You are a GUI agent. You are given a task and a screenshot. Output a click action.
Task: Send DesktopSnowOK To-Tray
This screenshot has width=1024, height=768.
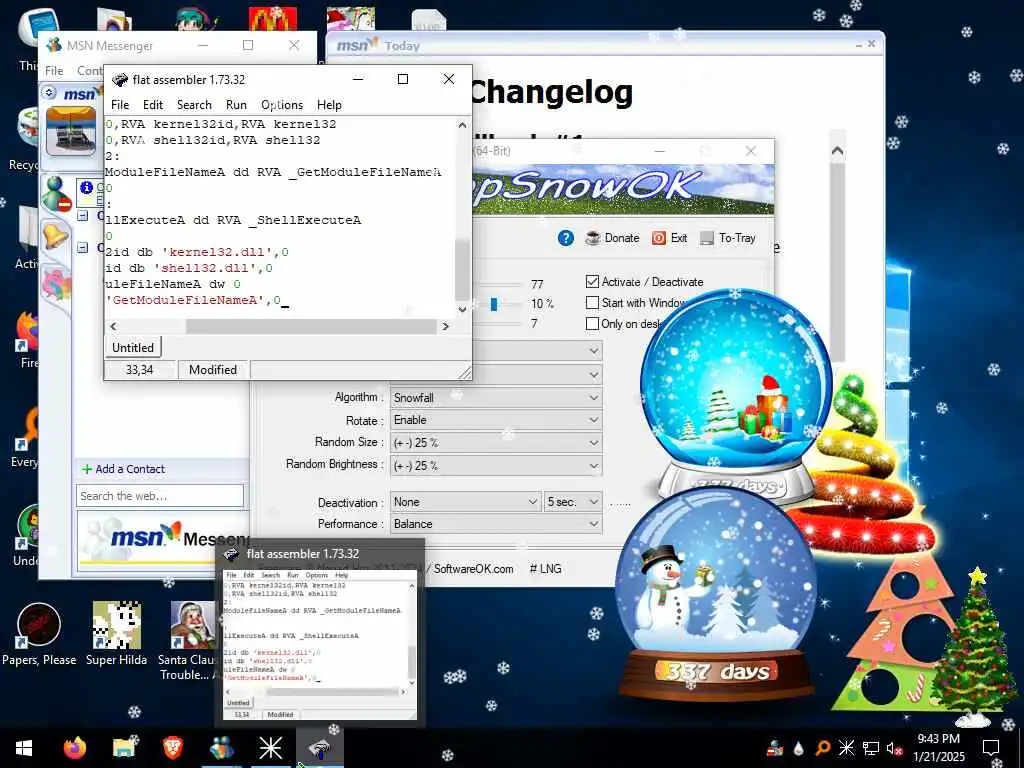pos(728,238)
